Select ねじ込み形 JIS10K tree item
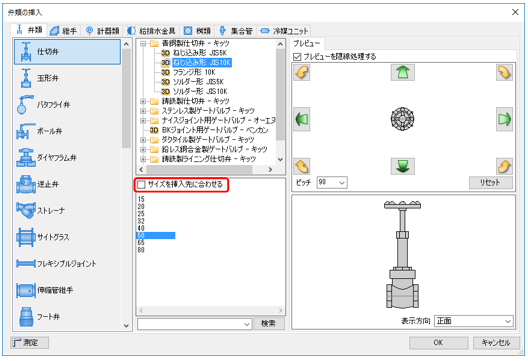Viewport: 528px width, 361px height. (x=202, y=63)
